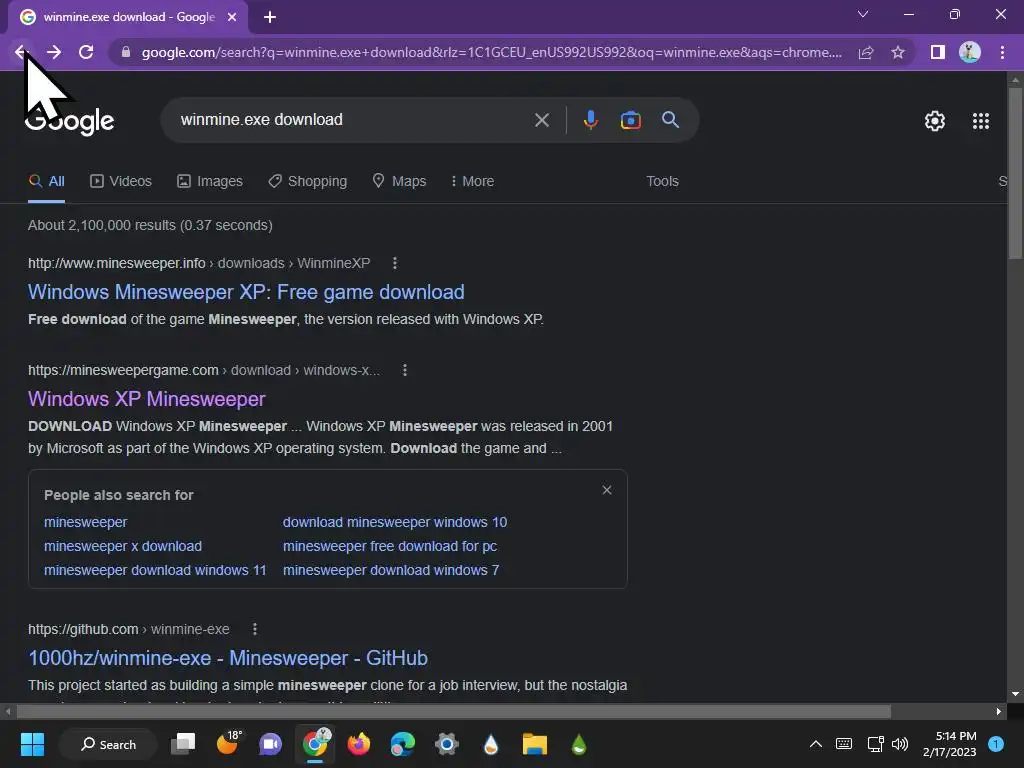Search related minesweeper x download
This screenshot has height=768, width=1024.
pyautogui.click(x=123, y=546)
